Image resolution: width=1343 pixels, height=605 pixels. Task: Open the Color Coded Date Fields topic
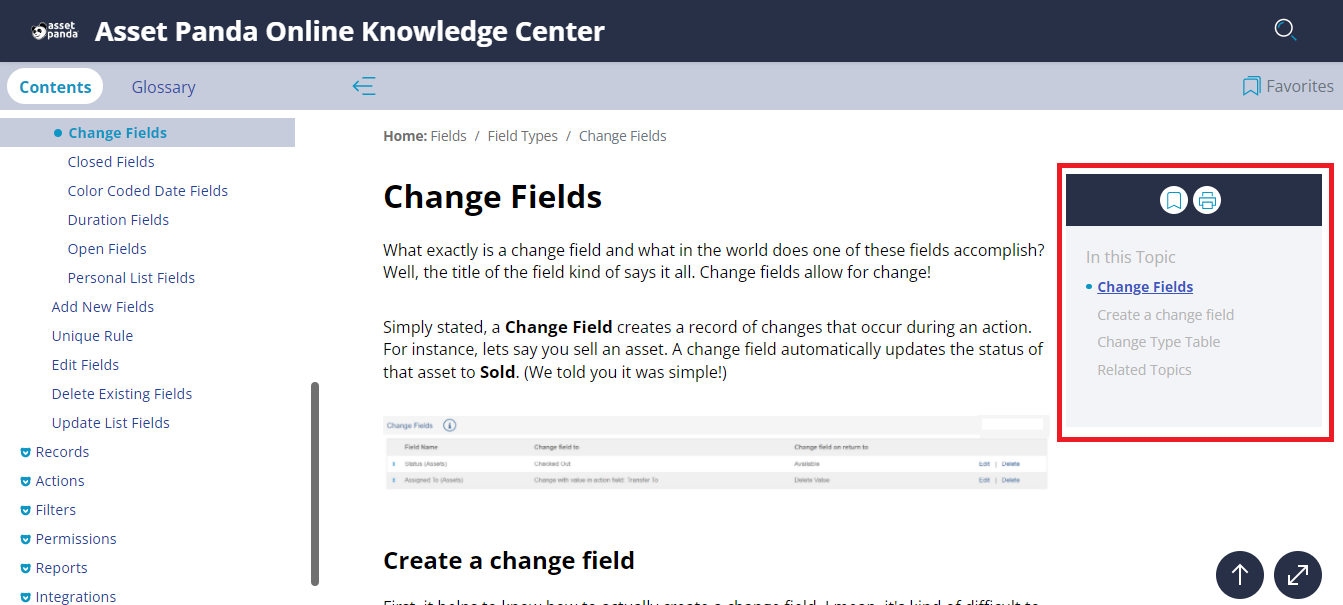tap(148, 191)
